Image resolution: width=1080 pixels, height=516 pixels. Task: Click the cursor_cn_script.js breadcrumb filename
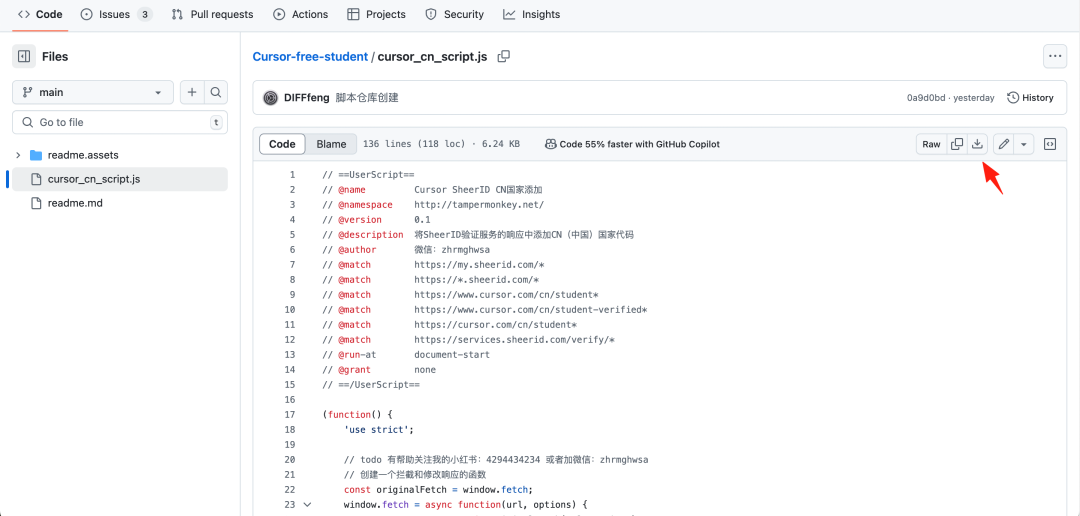[x=433, y=56]
